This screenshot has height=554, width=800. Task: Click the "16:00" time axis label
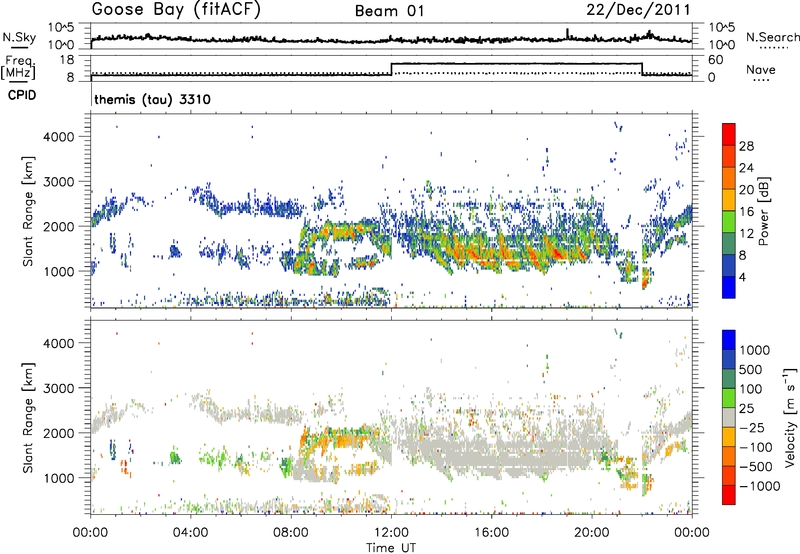click(x=491, y=533)
